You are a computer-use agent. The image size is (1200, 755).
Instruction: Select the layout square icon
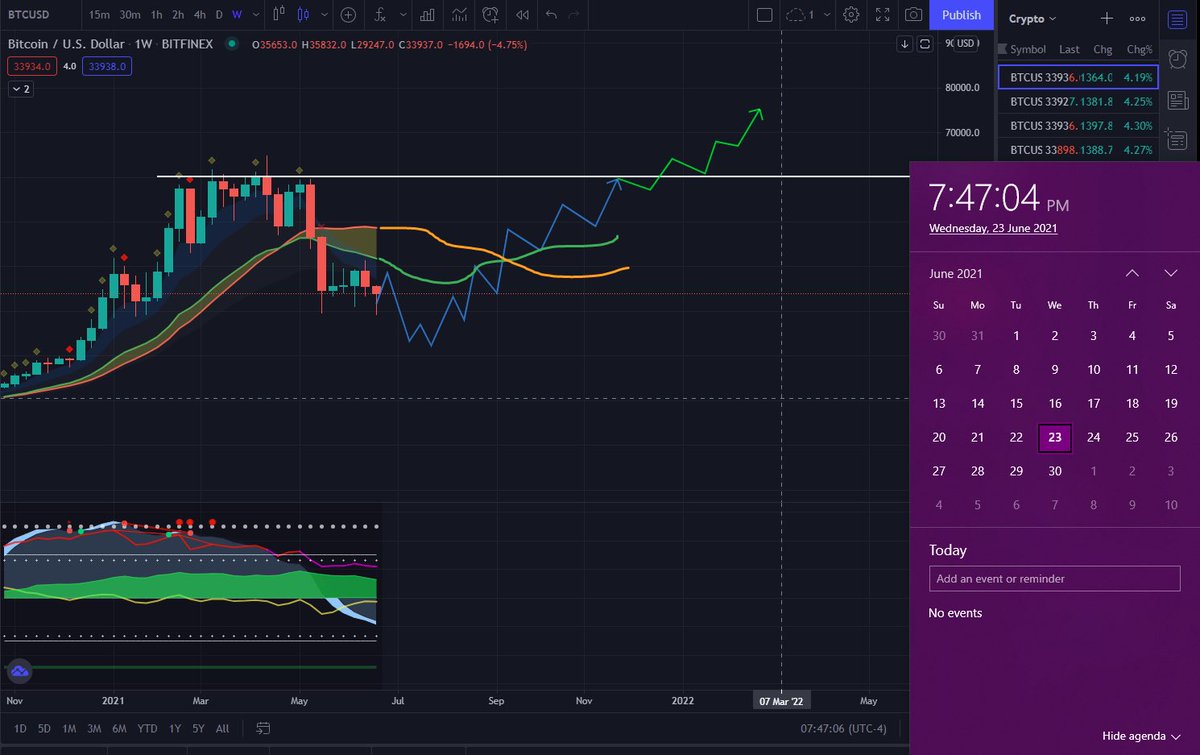764,15
